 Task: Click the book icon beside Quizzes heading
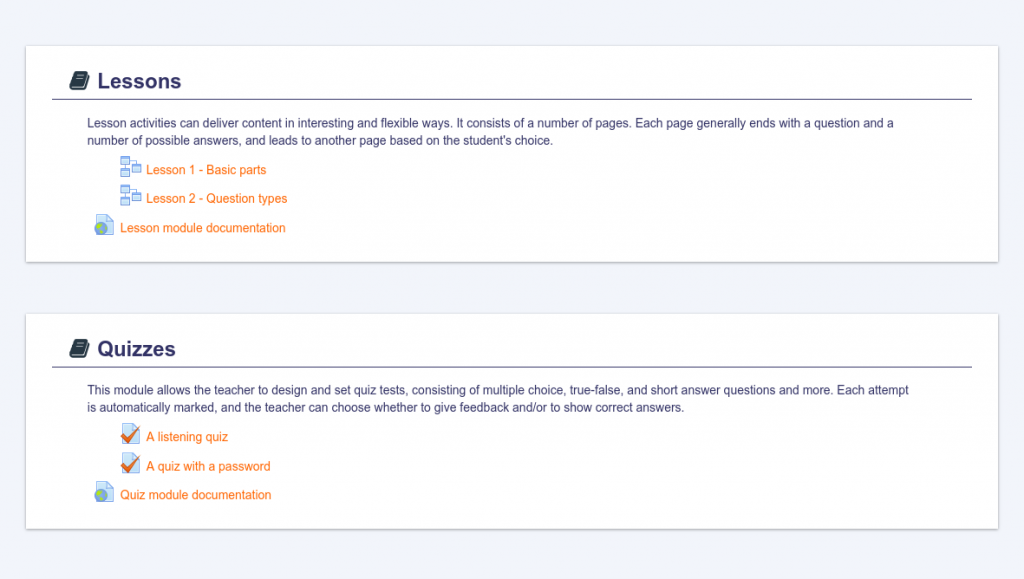pos(80,349)
